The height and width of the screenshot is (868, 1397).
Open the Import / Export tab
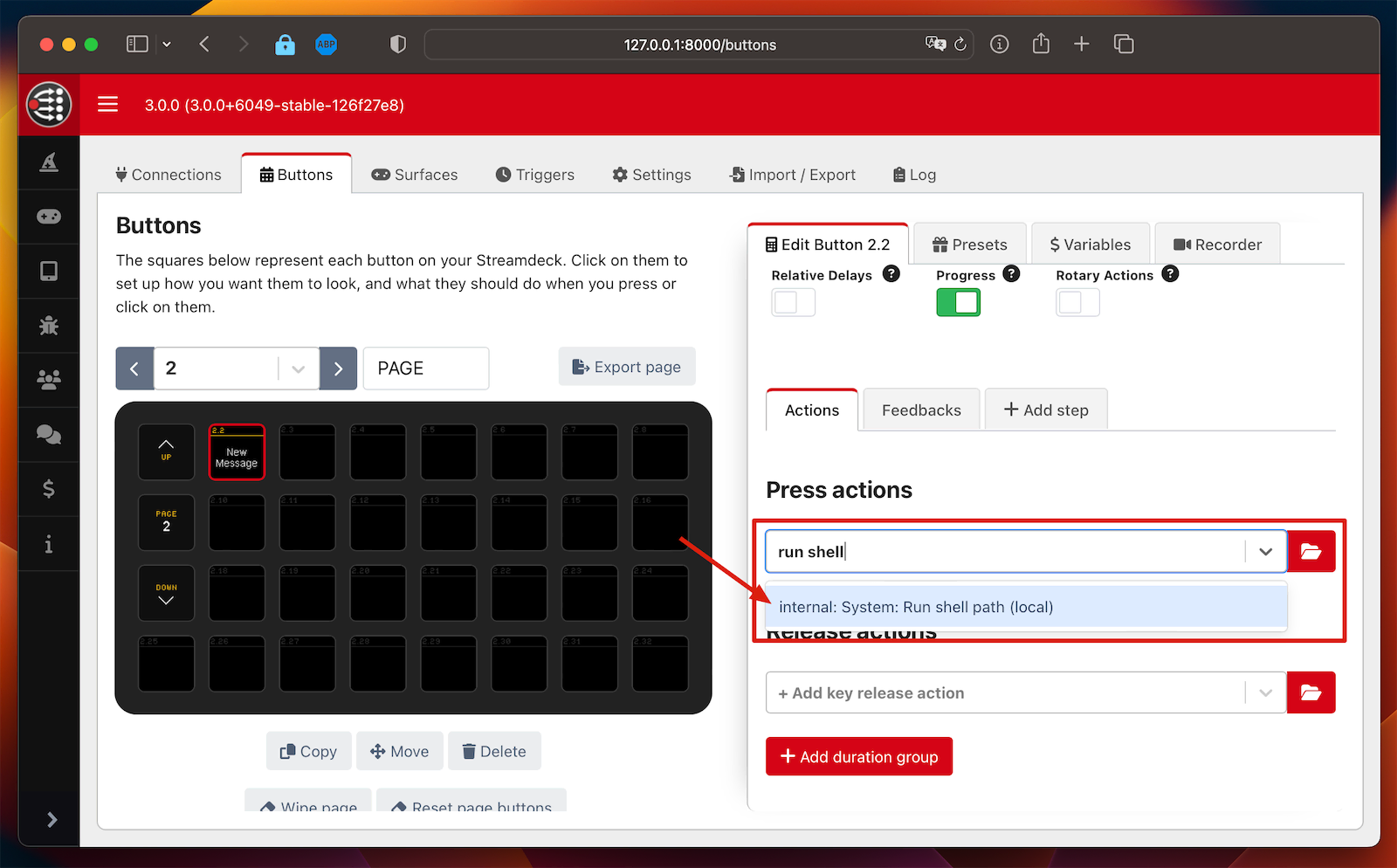[x=793, y=175]
